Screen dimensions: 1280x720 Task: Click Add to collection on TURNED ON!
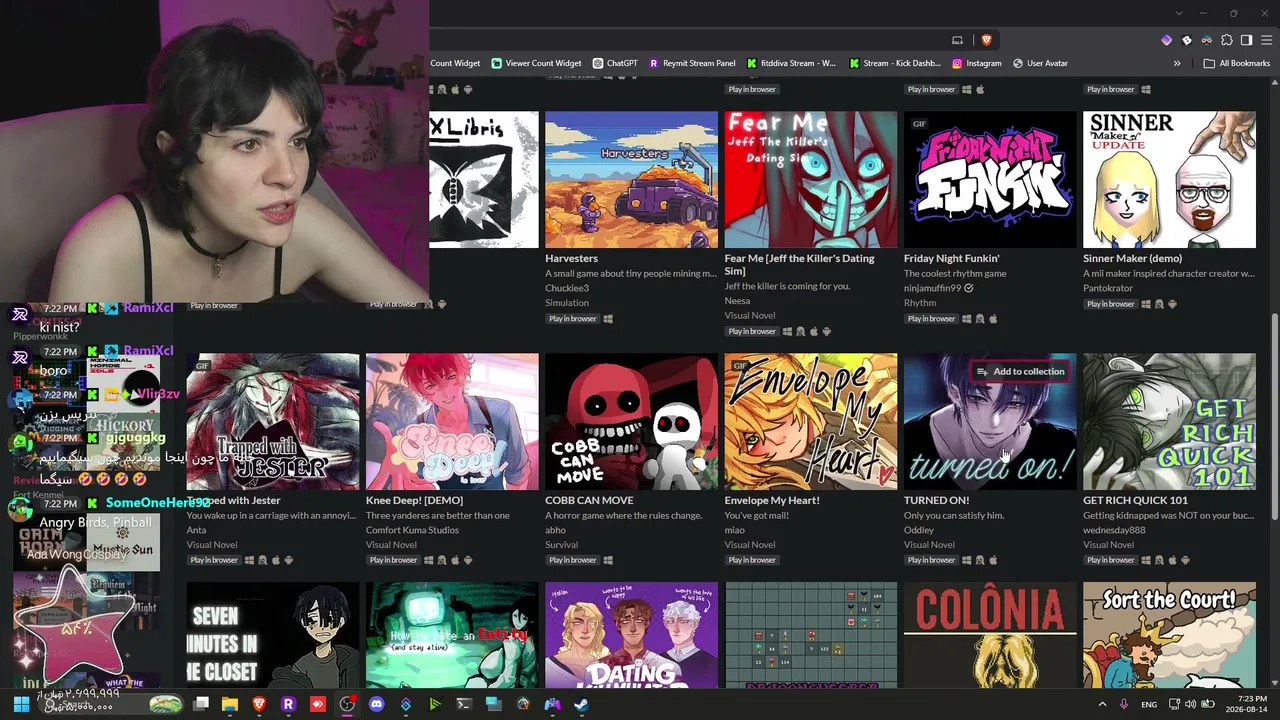pos(1020,371)
